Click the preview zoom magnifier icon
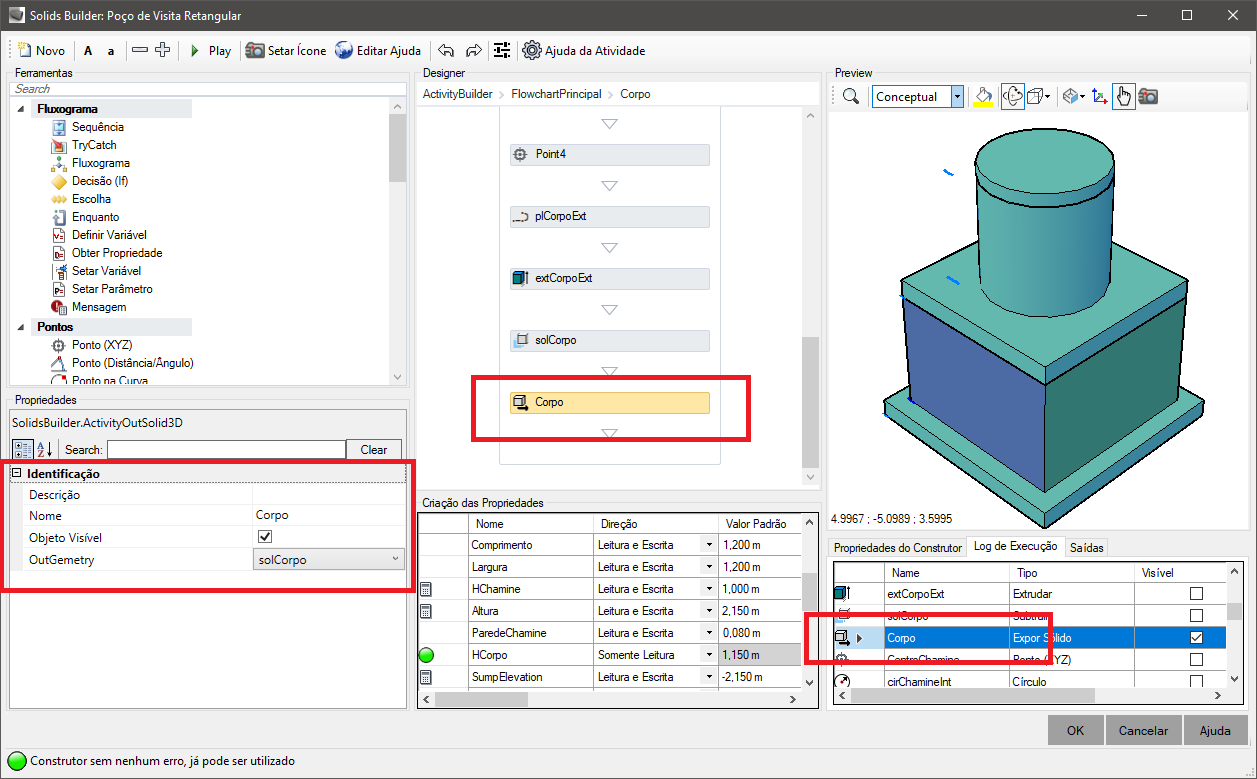The height and width of the screenshot is (779, 1257). coord(851,97)
